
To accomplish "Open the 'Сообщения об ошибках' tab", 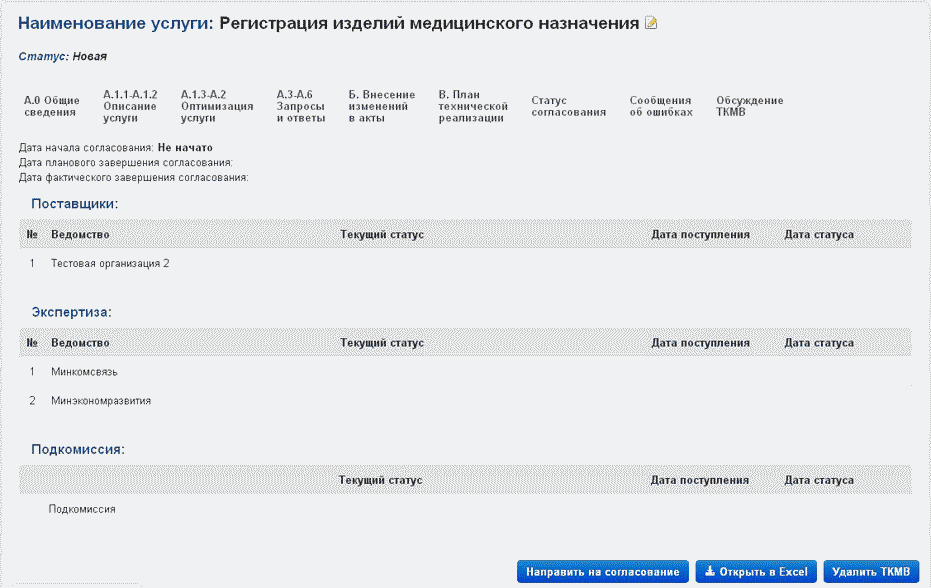I will click(x=660, y=106).
